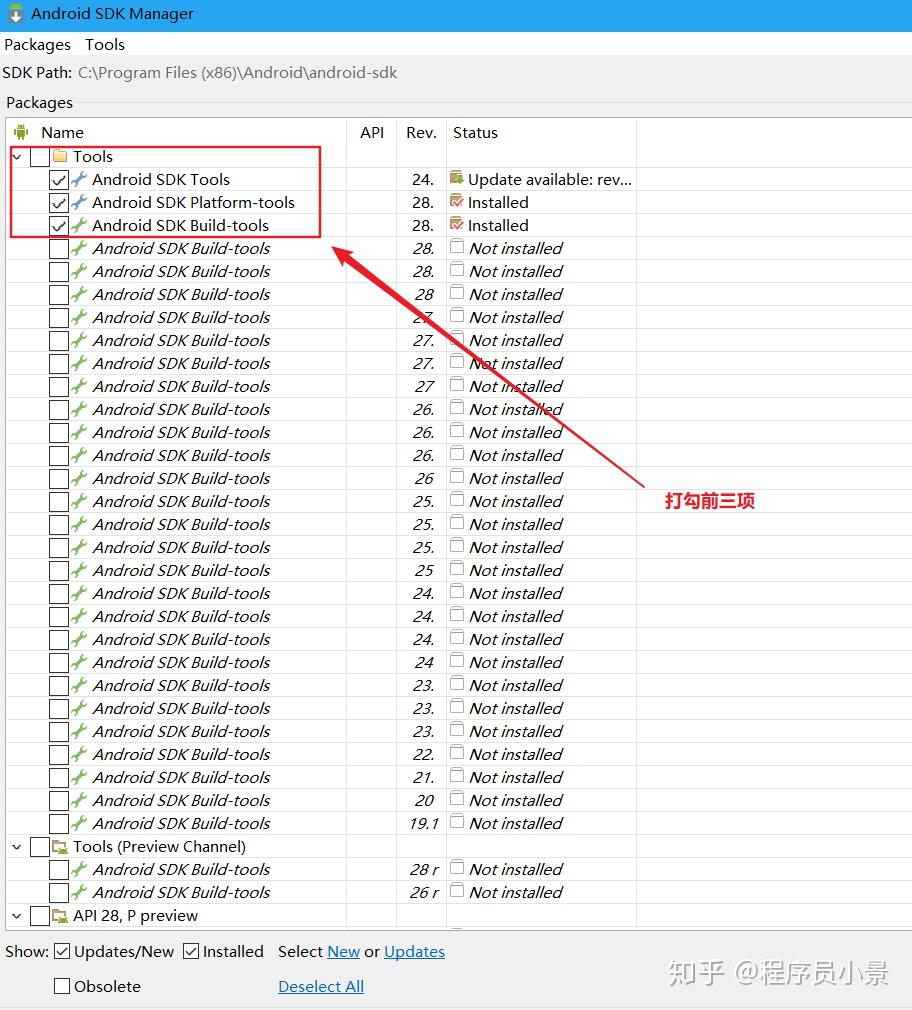The image size is (912, 1010).
Task: Uncheck the installed Android SDK Build-tools checkbox
Action: pos(59,226)
